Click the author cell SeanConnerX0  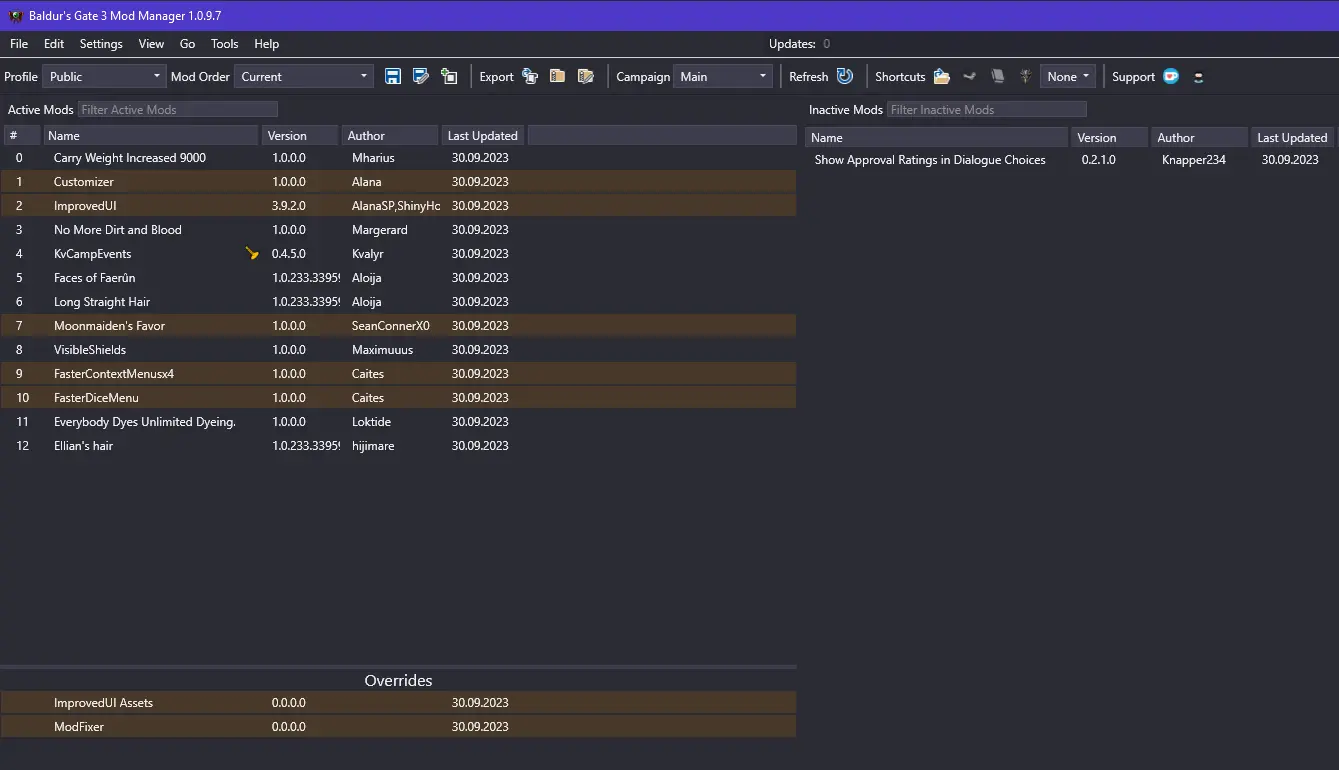click(x=390, y=326)
